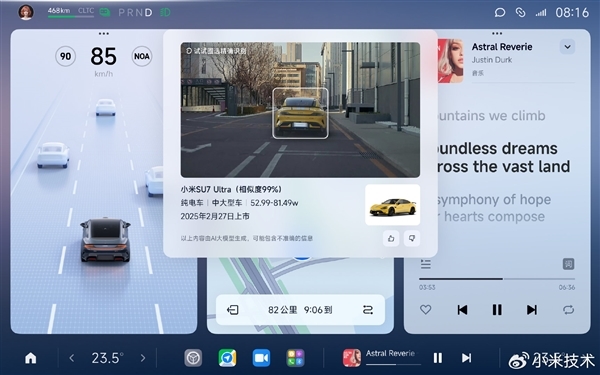Open the video camera app in dock
600x375 pixels.
pos(261,358)
